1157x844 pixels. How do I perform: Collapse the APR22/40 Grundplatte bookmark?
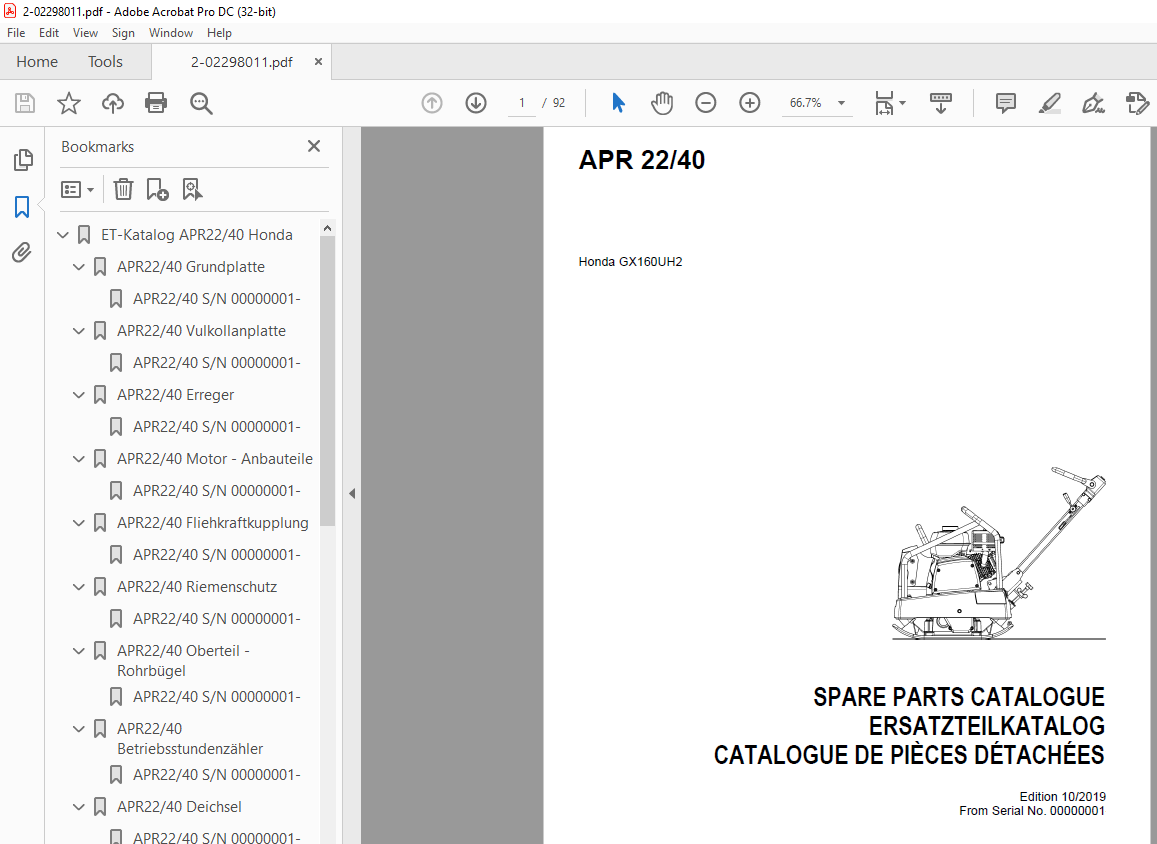[79, 267]
